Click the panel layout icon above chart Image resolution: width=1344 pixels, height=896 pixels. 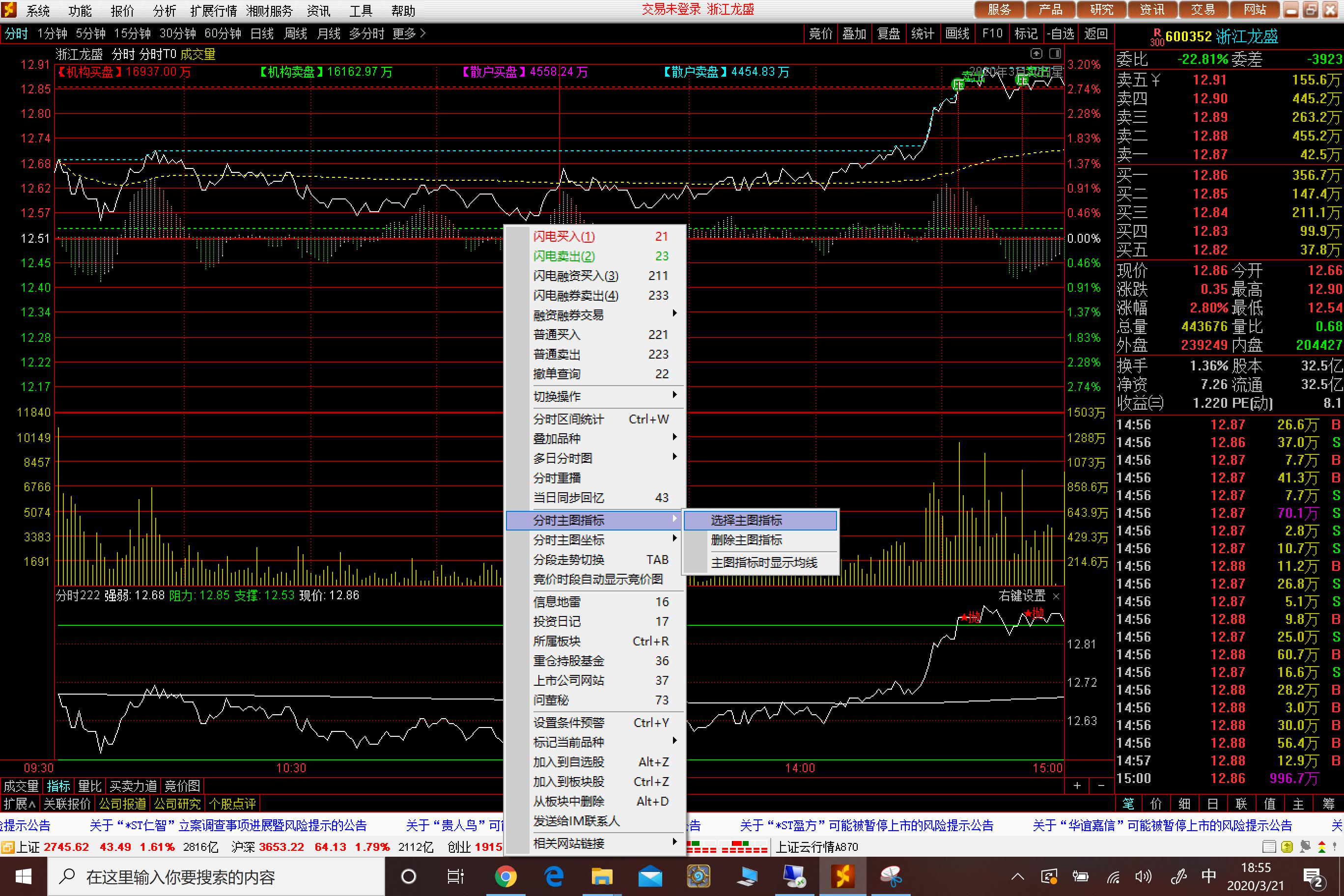point(1055,54)
